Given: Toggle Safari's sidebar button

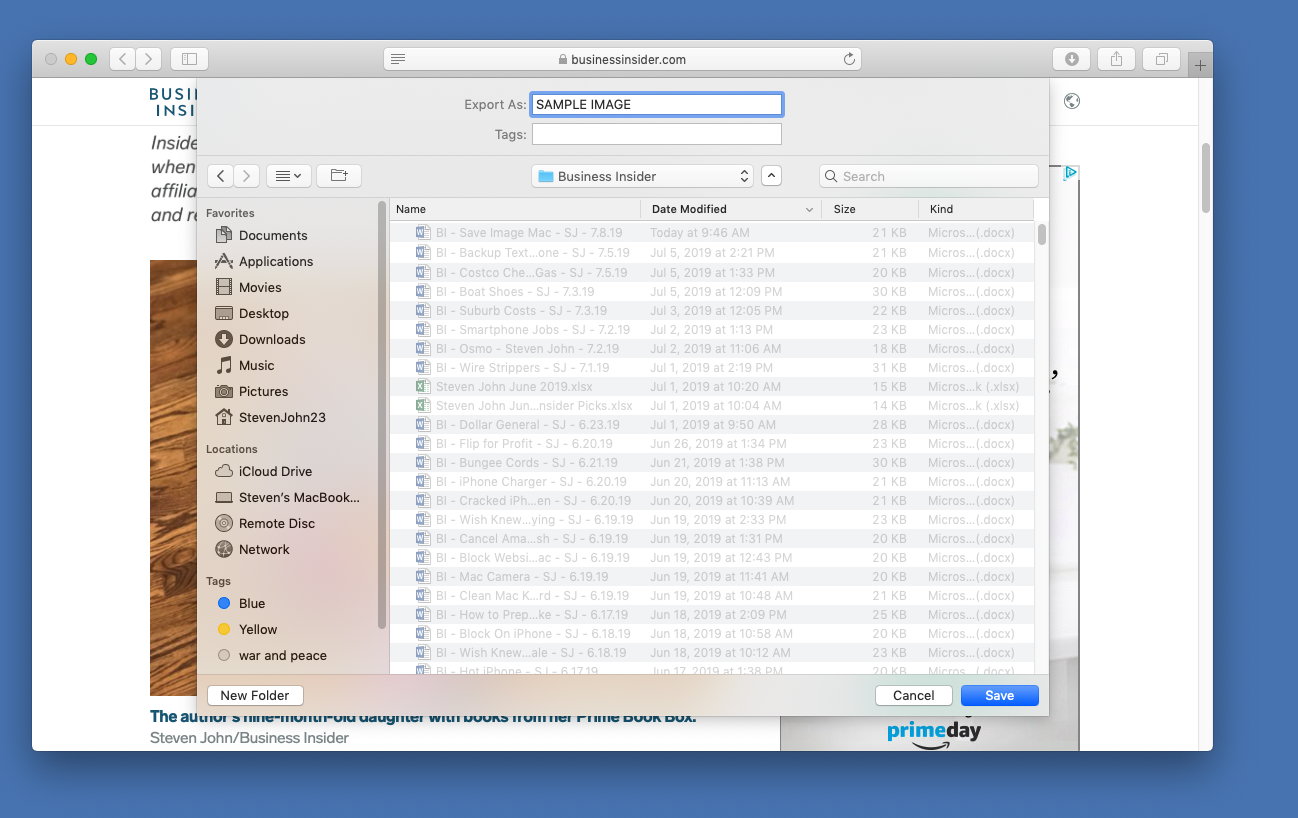Looking at the screenshot, I should 189,59.
